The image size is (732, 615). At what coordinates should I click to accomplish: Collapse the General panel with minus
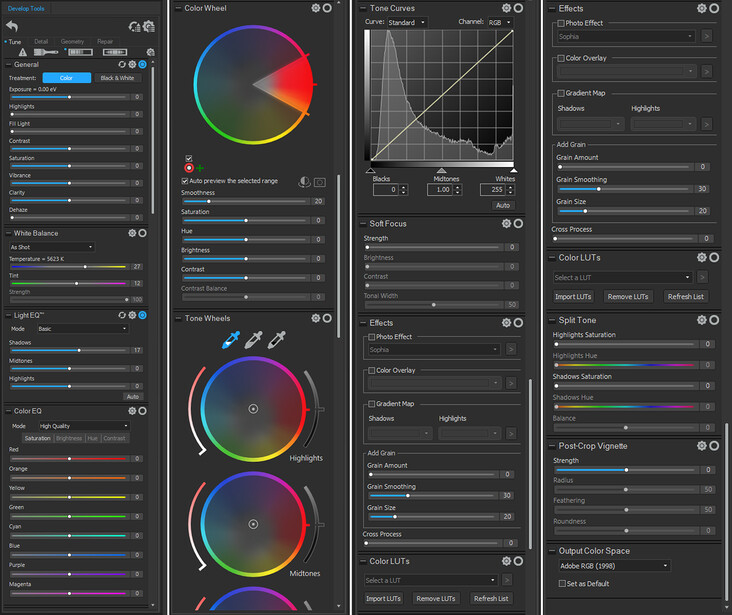8,64
